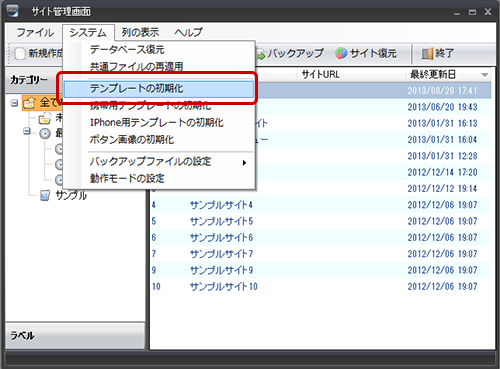Open the ファイル menu

(x=35, y=32)
